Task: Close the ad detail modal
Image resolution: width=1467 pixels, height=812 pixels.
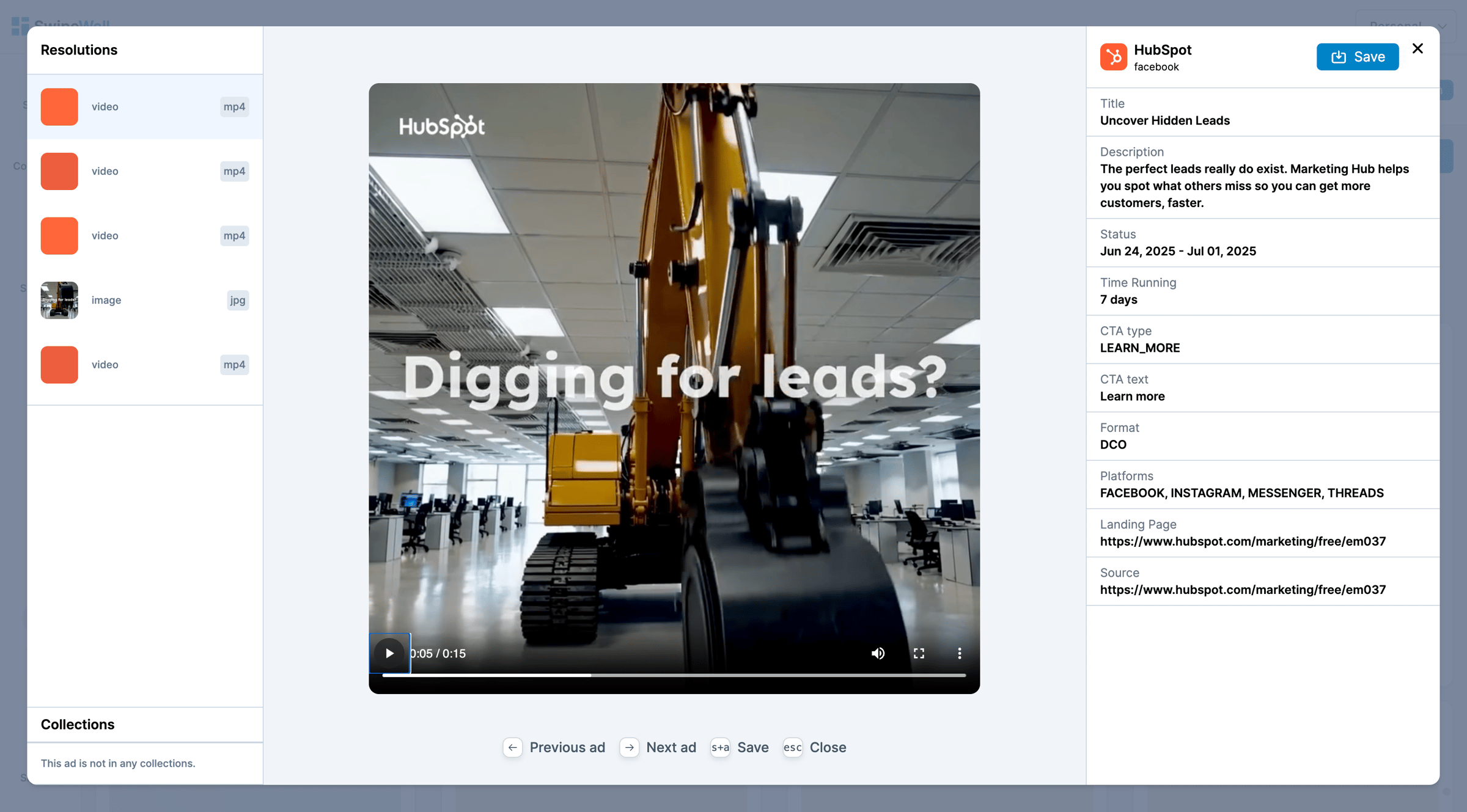Action: 1417,48
